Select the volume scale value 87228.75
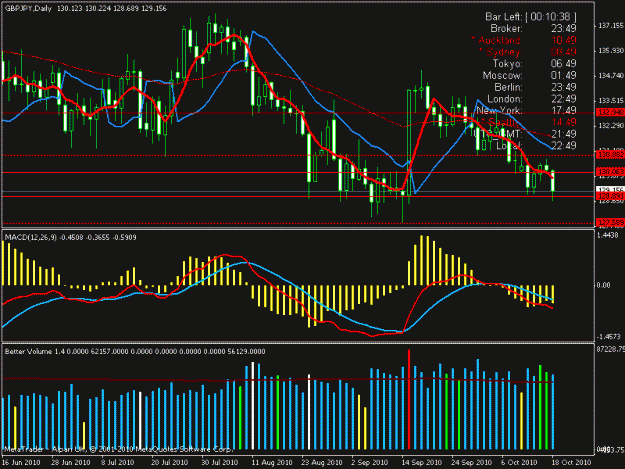 click(611, 349)
